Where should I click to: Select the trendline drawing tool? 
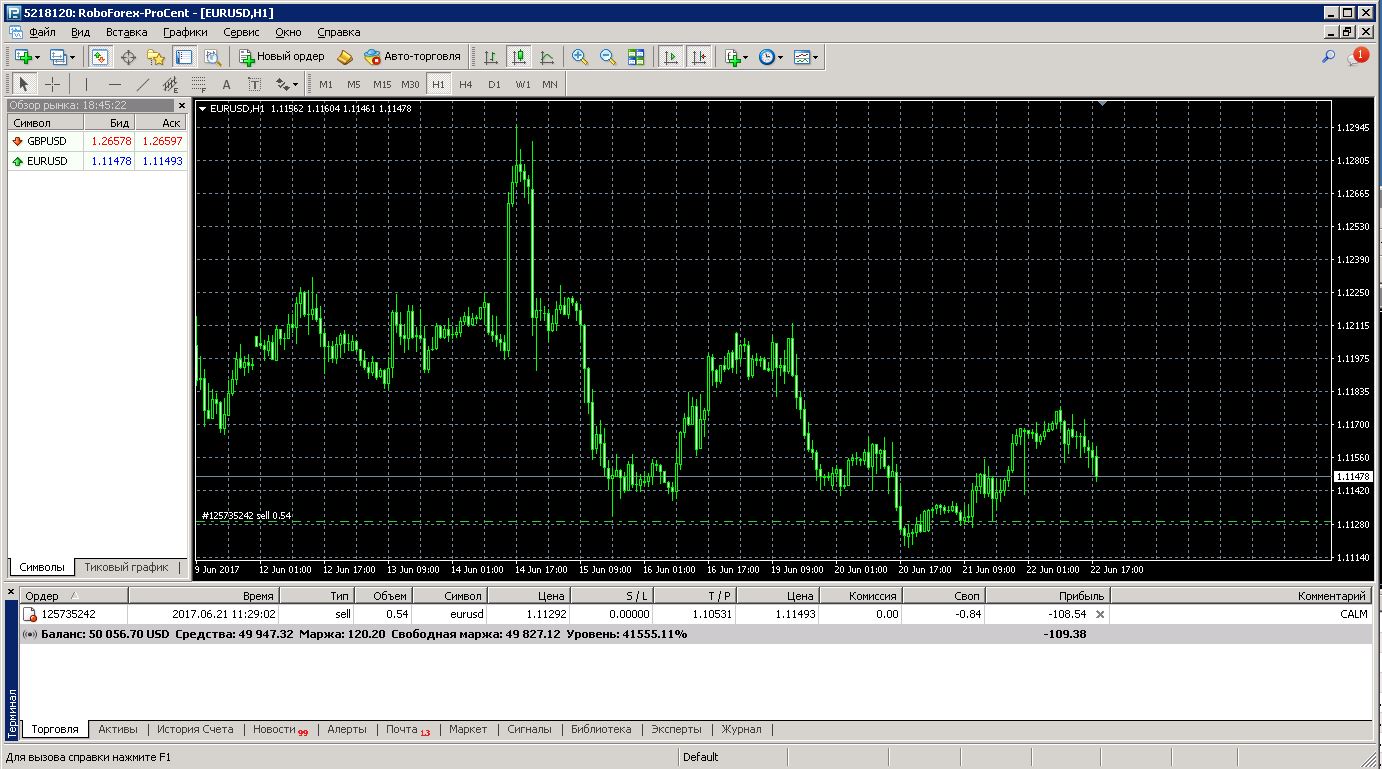(x=143, y=84)
